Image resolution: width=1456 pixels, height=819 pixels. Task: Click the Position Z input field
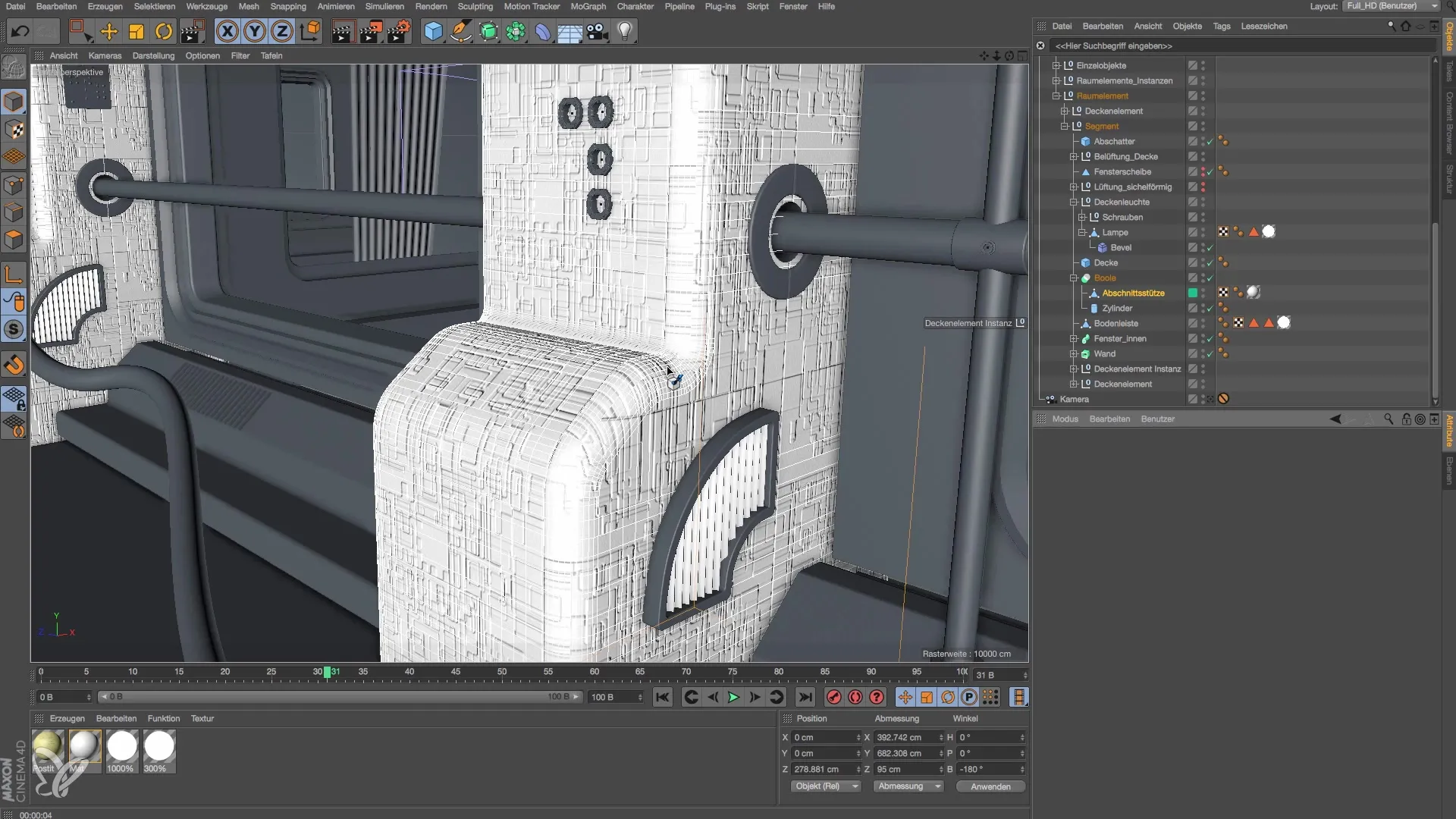(x=825, y=769)
